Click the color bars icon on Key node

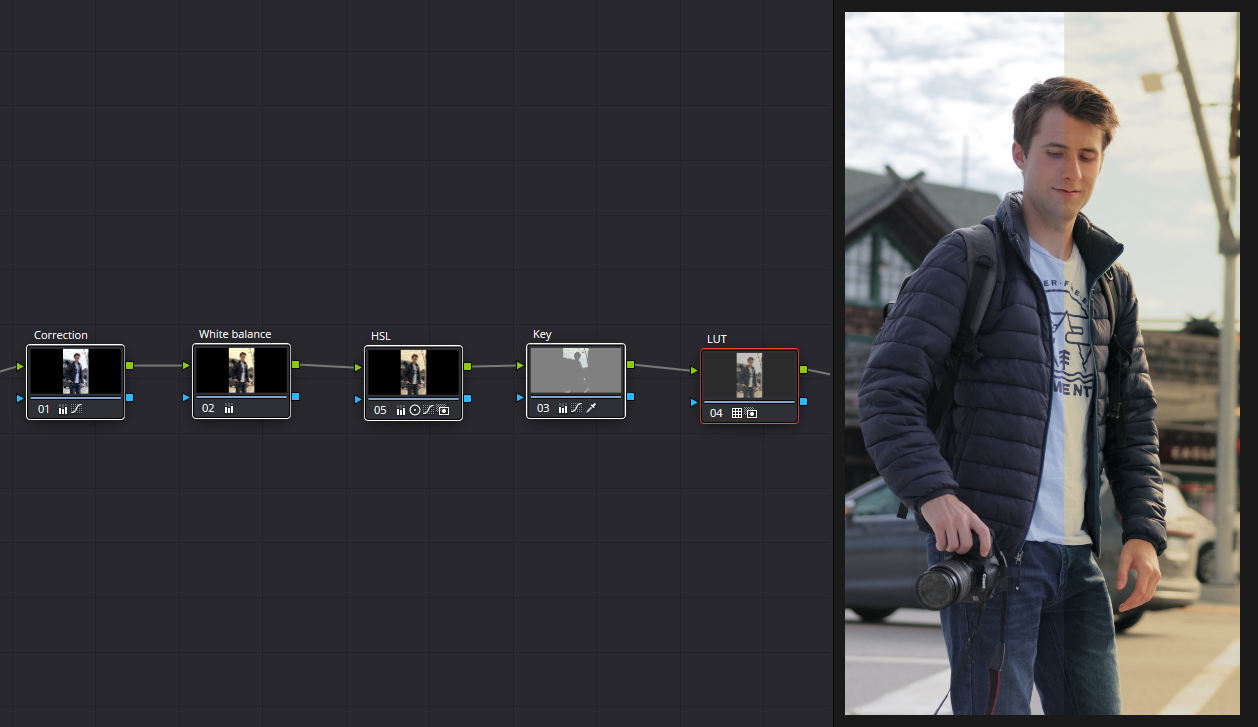[563, 408]
